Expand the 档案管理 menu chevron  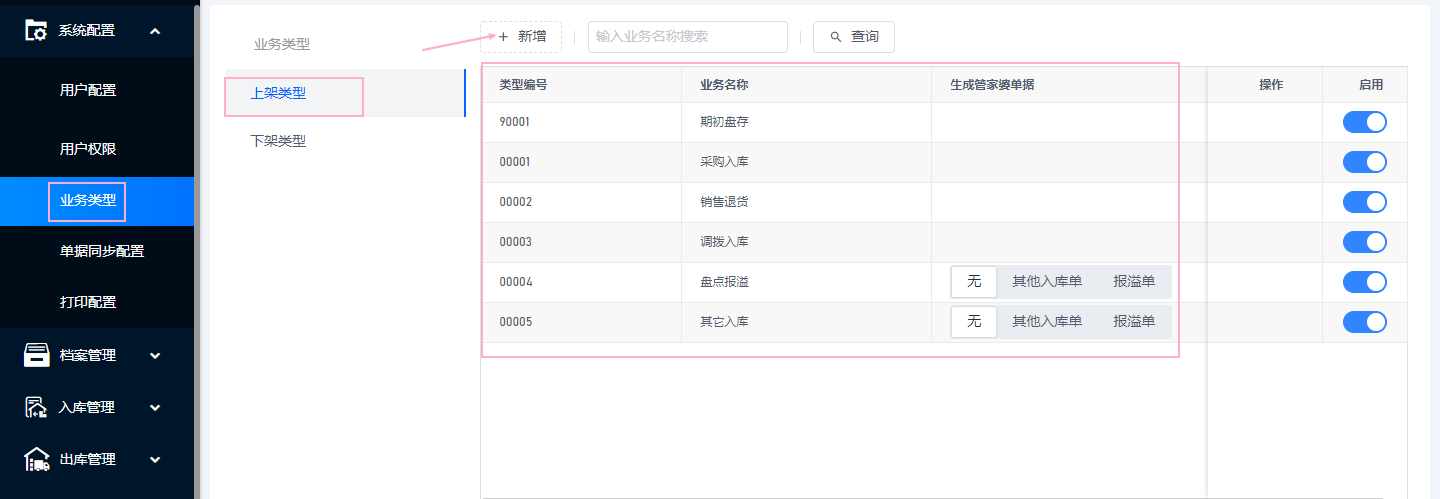155,355
